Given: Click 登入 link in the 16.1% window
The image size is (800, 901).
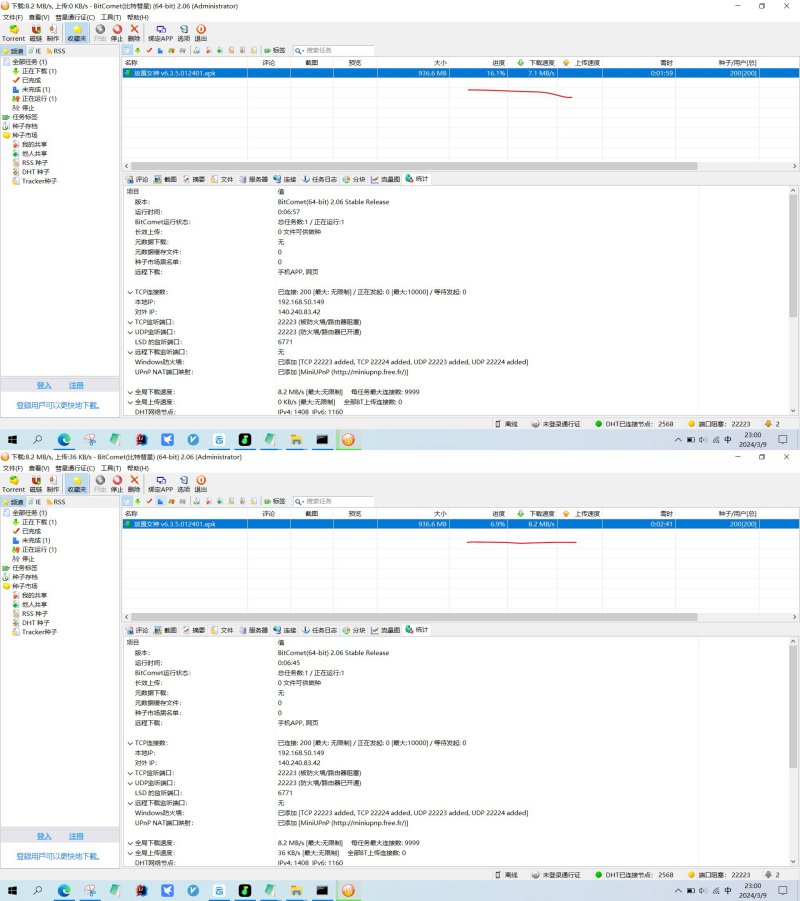Looking at the screenshot, I should [x=44, y=386].
